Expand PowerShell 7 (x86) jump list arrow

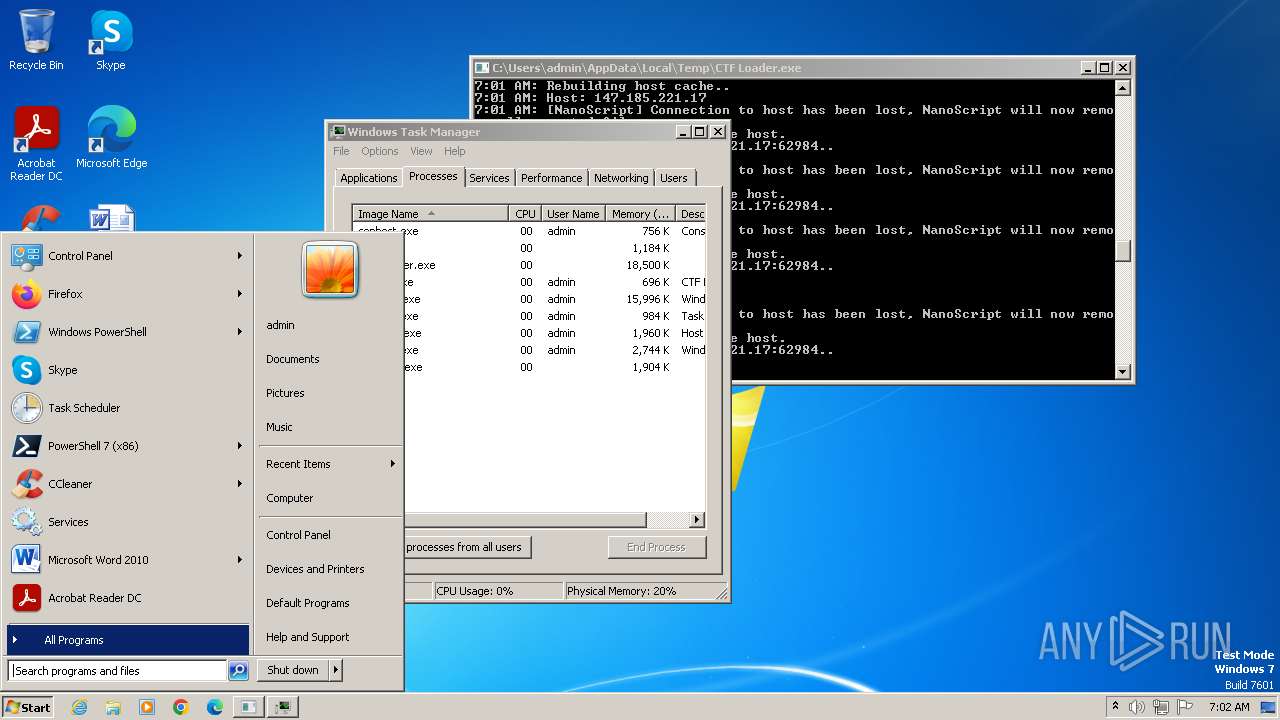(x=240, y=446)
